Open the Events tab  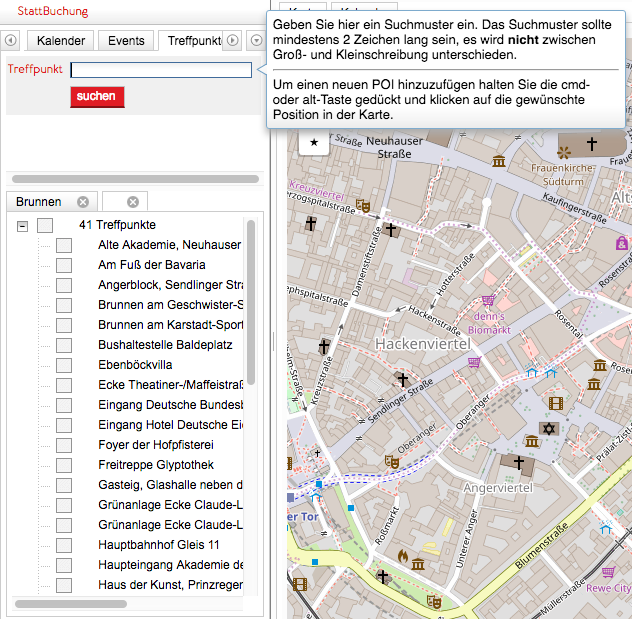pos(126,40)
